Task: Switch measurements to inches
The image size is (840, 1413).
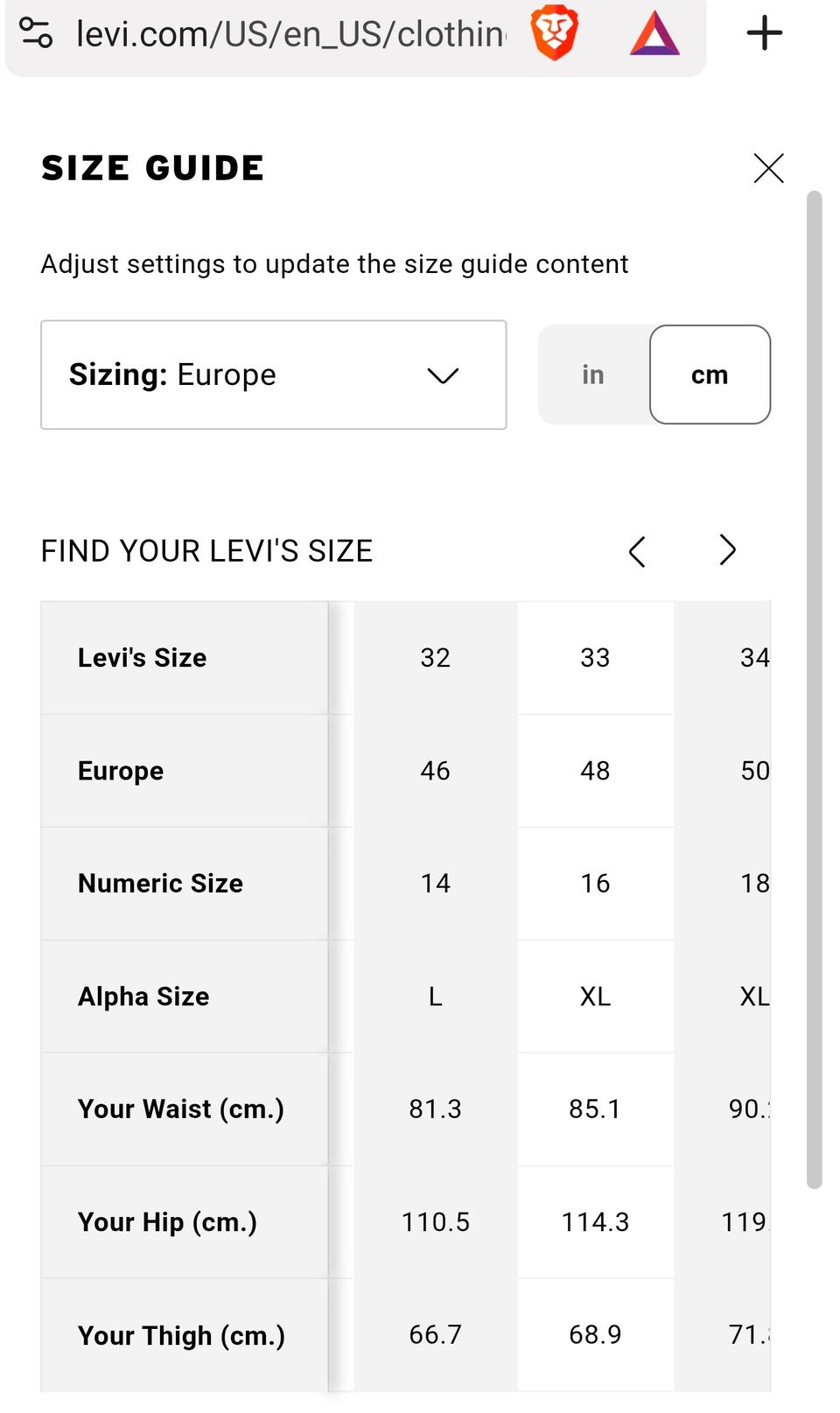Action: click(593, 374)
